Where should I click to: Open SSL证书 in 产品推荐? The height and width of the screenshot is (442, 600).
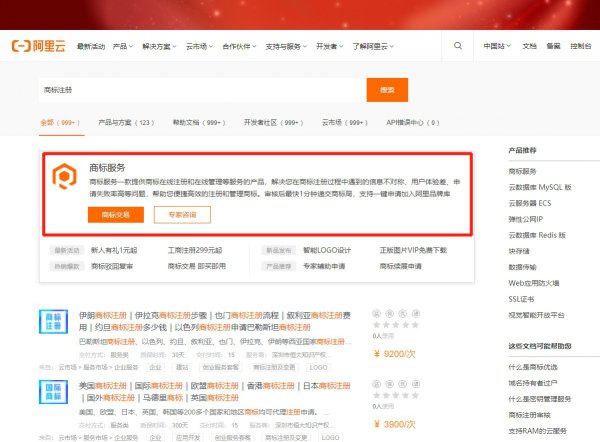(521, 299)
